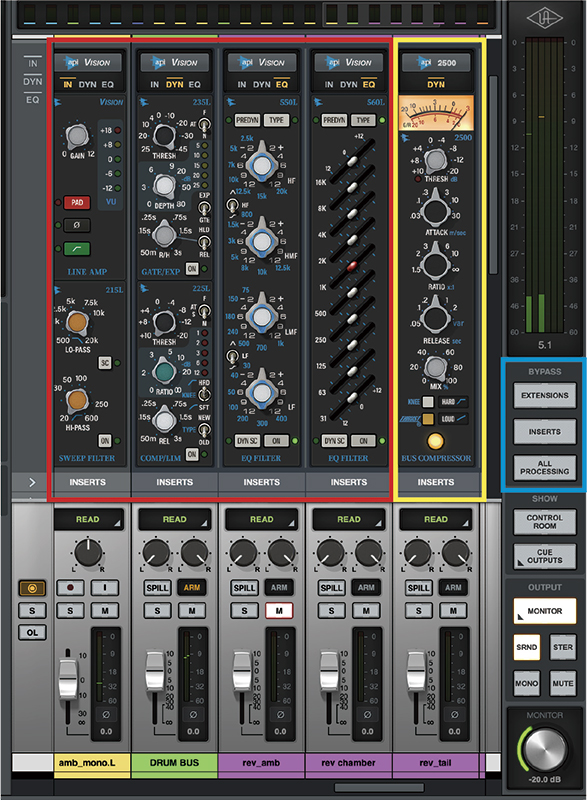This screenshot has width=587, height=800.
Task: Switch DRUM BUS Vision strip to EQ tab
Action: [x=195, y=85]
